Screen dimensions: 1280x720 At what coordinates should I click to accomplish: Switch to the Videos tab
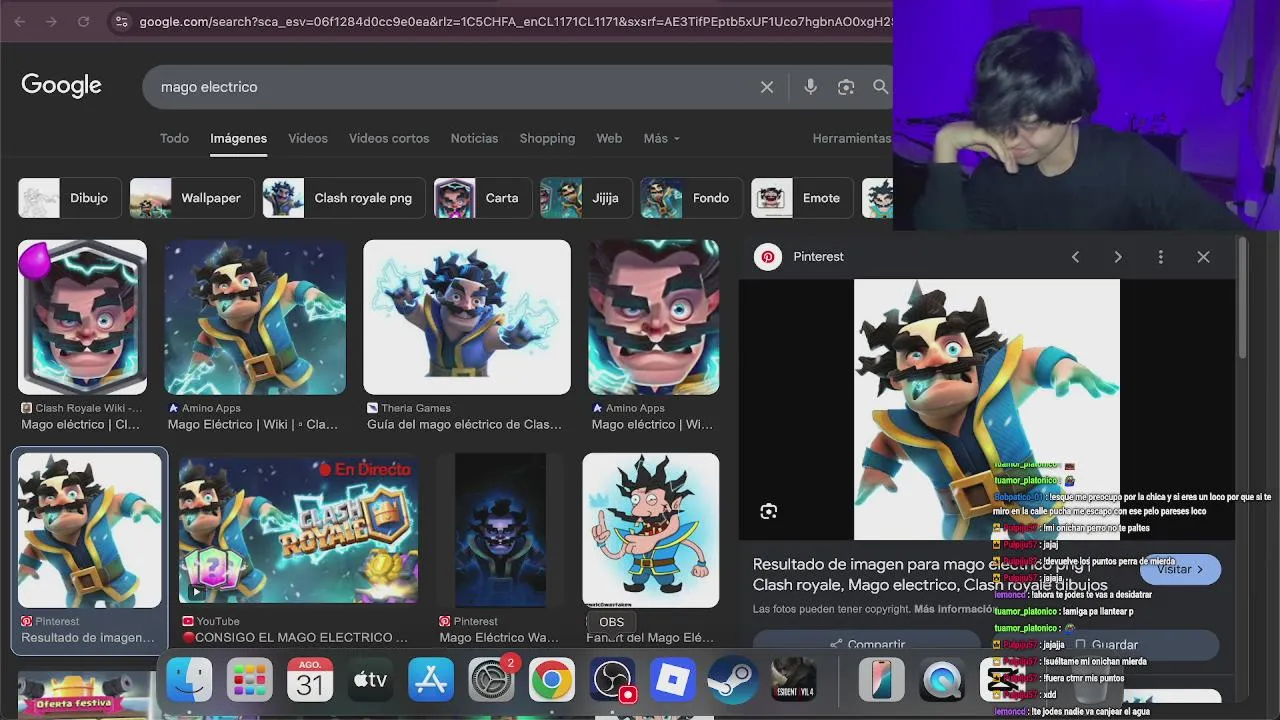coord(308,138)
